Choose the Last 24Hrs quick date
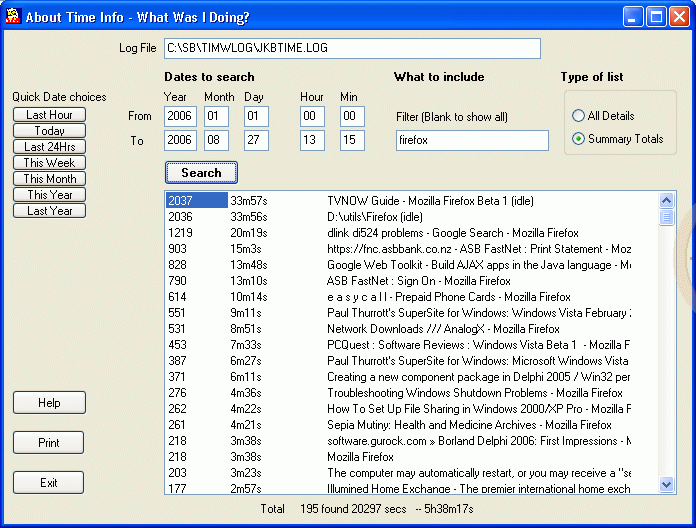The image size is (696, 528). point(49,147)
